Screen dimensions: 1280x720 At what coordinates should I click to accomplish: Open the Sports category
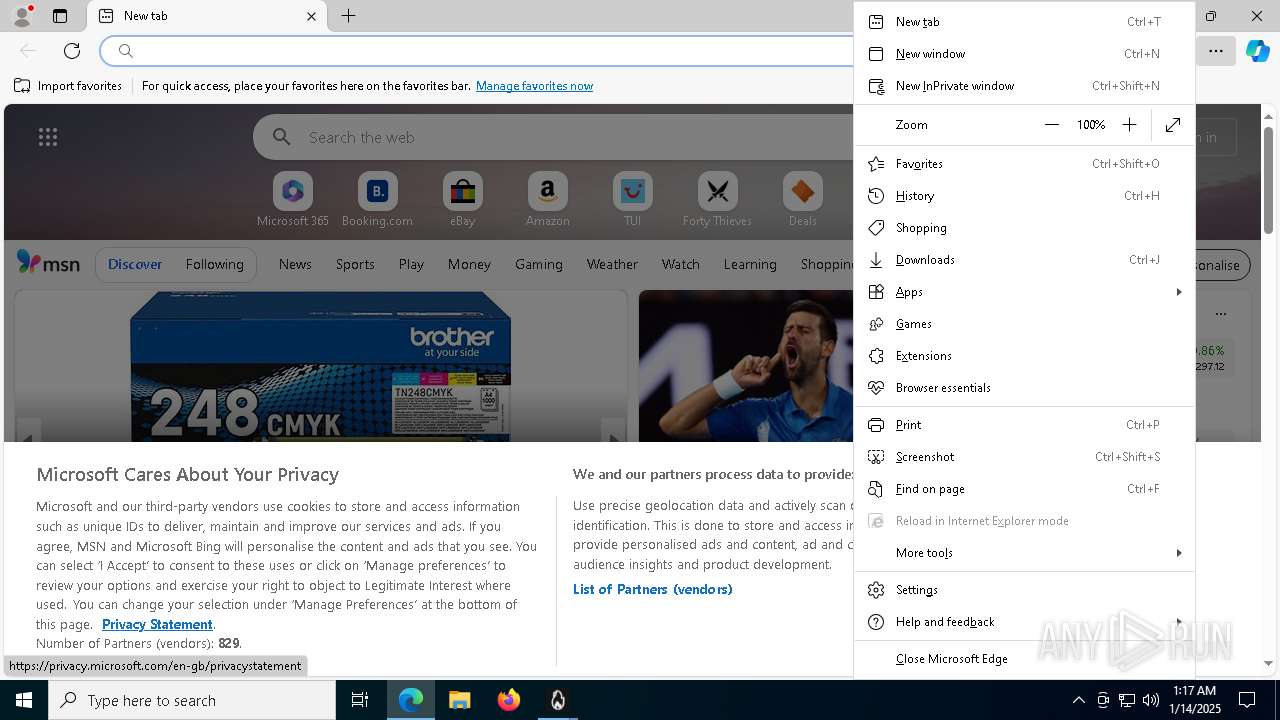coord(355,264)
